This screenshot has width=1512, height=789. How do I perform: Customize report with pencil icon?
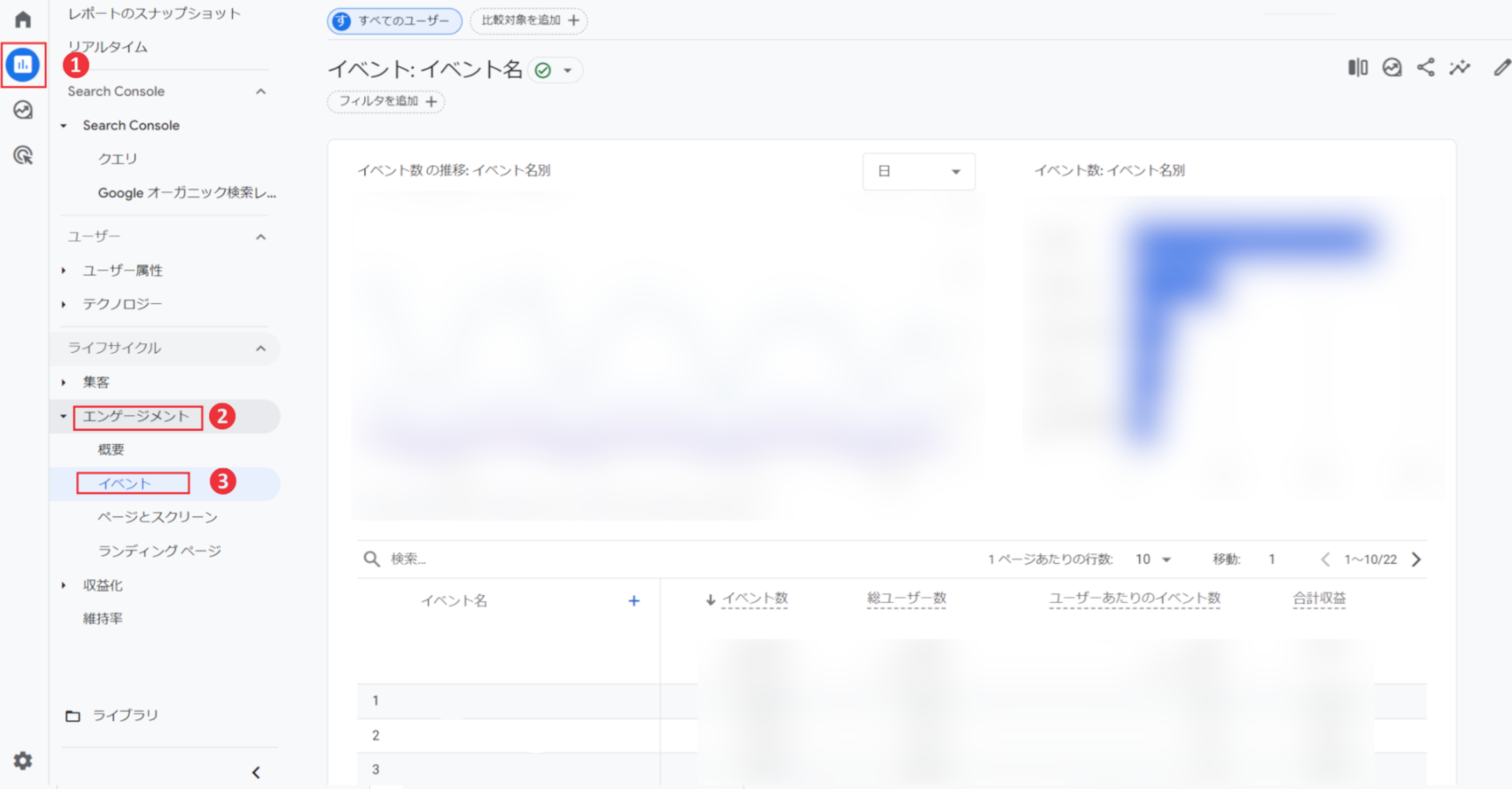1502,68
